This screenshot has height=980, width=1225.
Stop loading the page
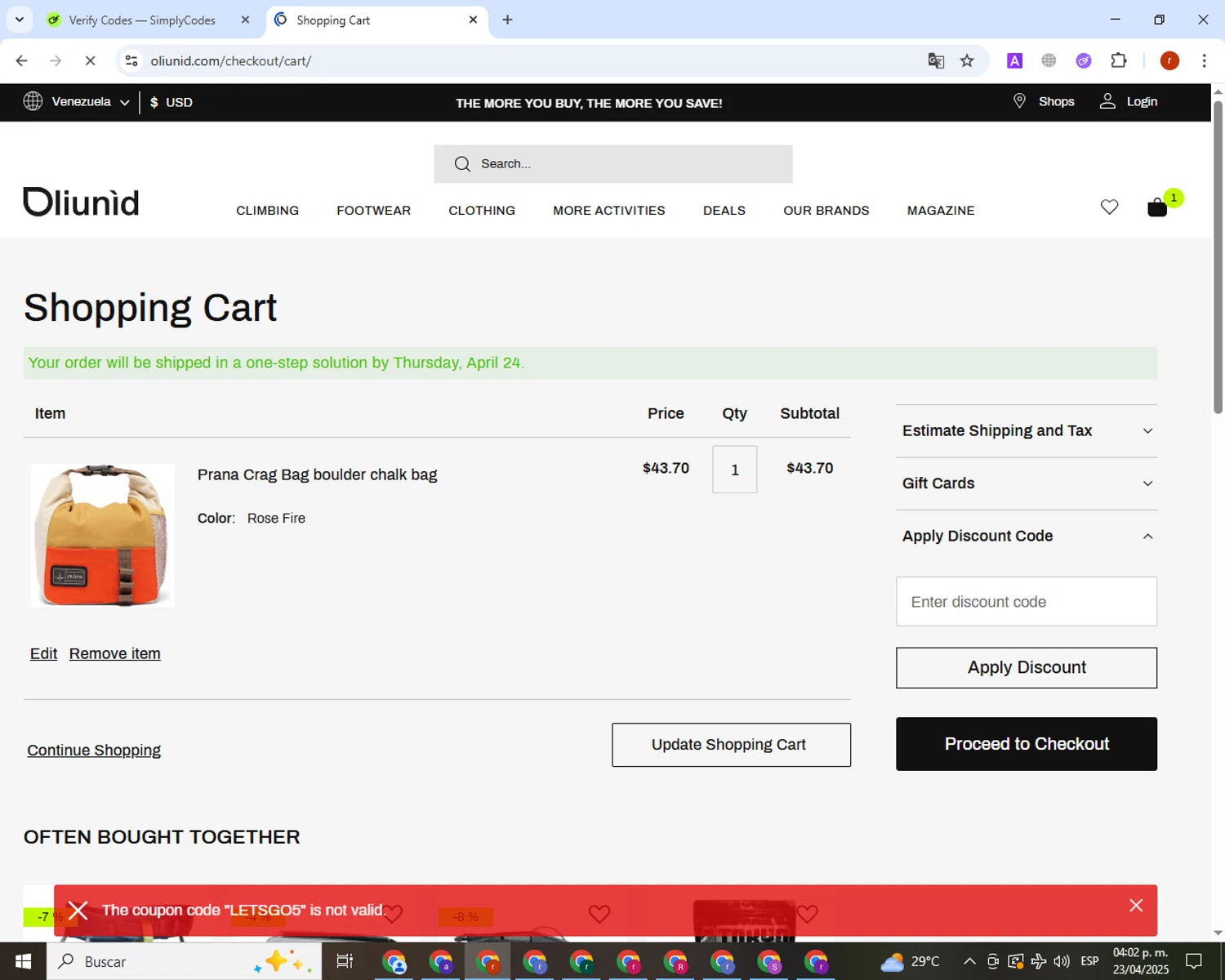90,60
